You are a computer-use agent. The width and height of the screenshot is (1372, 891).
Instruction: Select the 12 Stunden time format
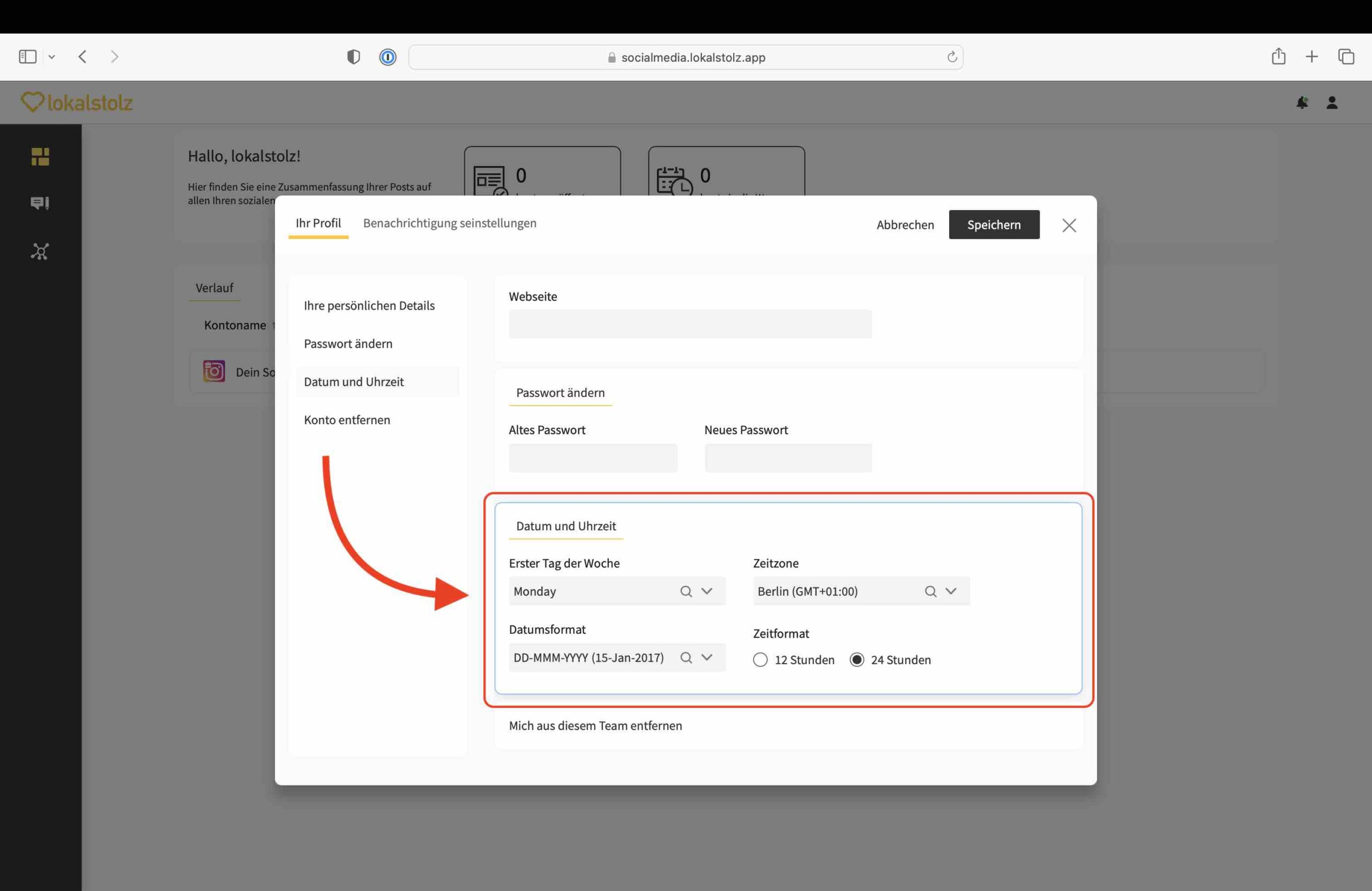760,660
